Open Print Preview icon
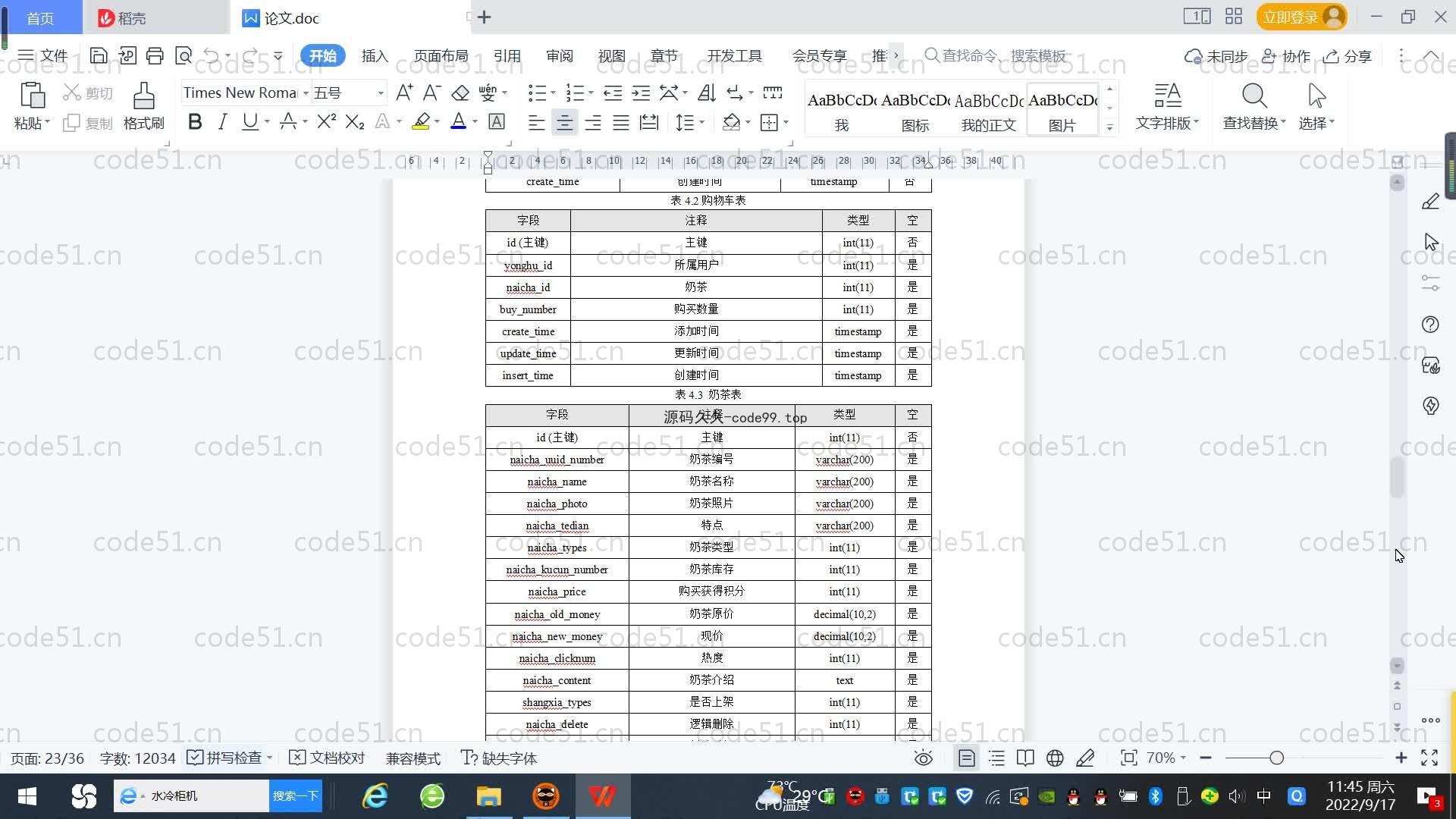This screenshot has width=1456, height=819. coord(184,55)
